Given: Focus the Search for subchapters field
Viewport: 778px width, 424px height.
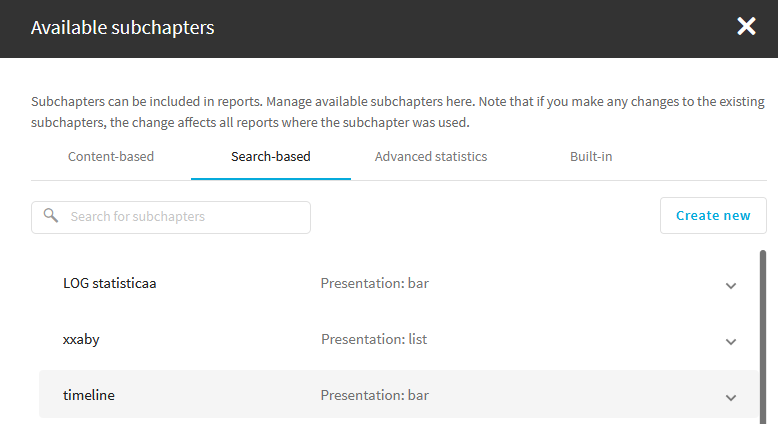Looking at the screenshot, I should click(171, 217).
